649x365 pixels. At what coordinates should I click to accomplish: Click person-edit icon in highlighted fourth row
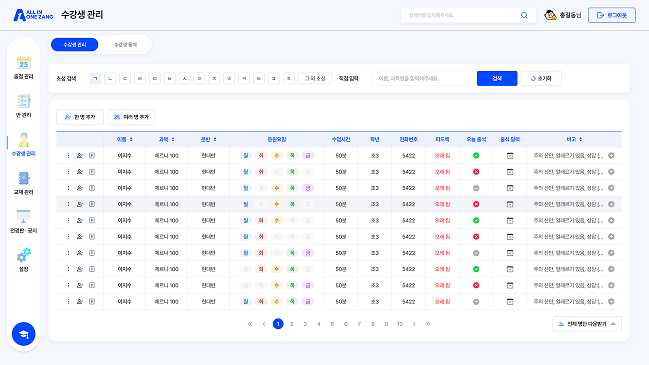point(80,204)
